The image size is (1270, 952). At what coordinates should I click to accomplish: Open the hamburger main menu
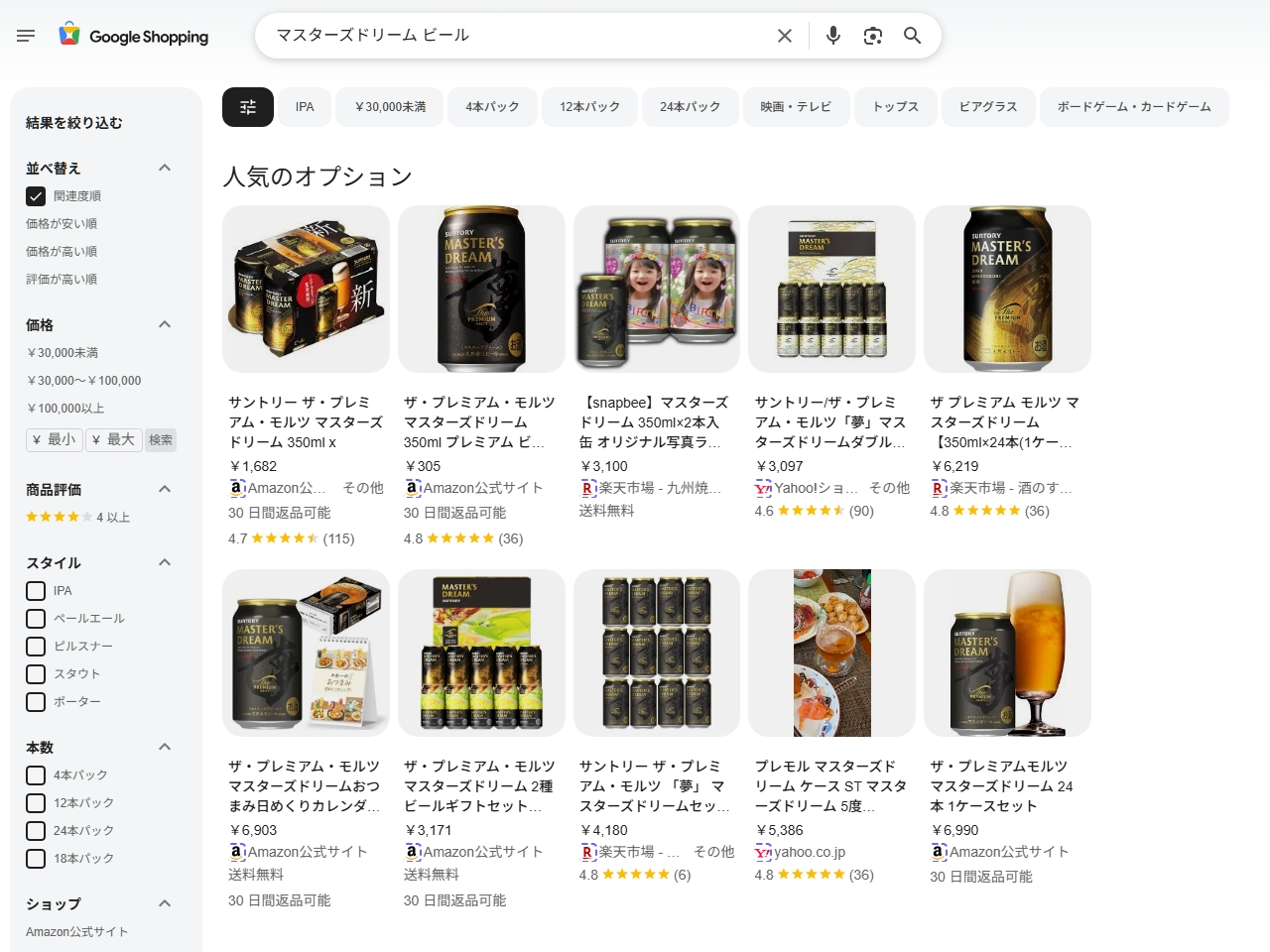click(26, 36)
